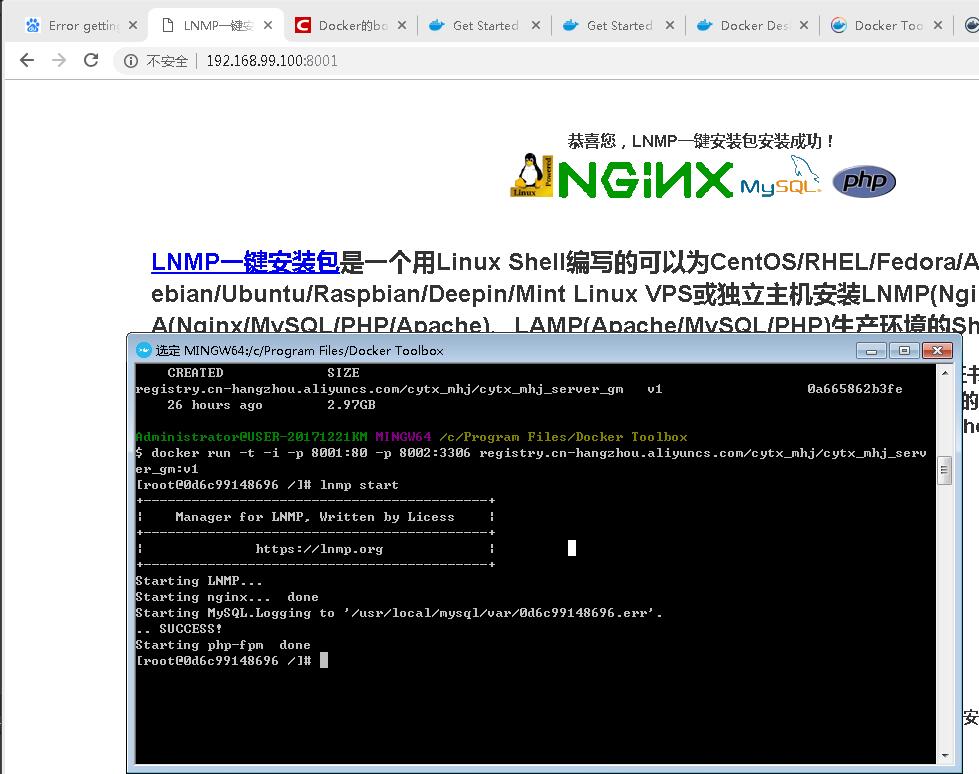Click the red C favicon on Docker的 tab

(303, 26)
